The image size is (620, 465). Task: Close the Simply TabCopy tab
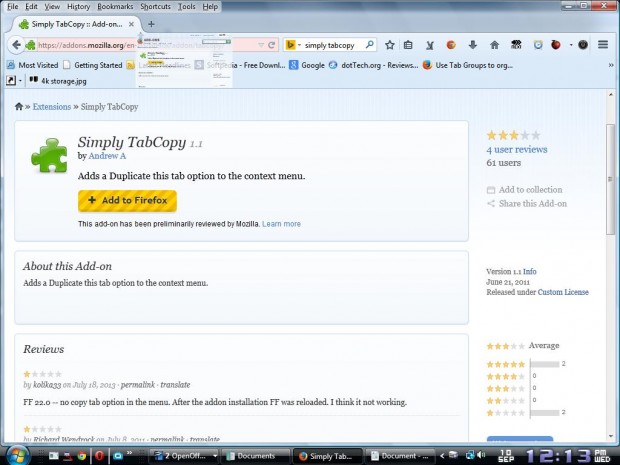click(131, 24)
